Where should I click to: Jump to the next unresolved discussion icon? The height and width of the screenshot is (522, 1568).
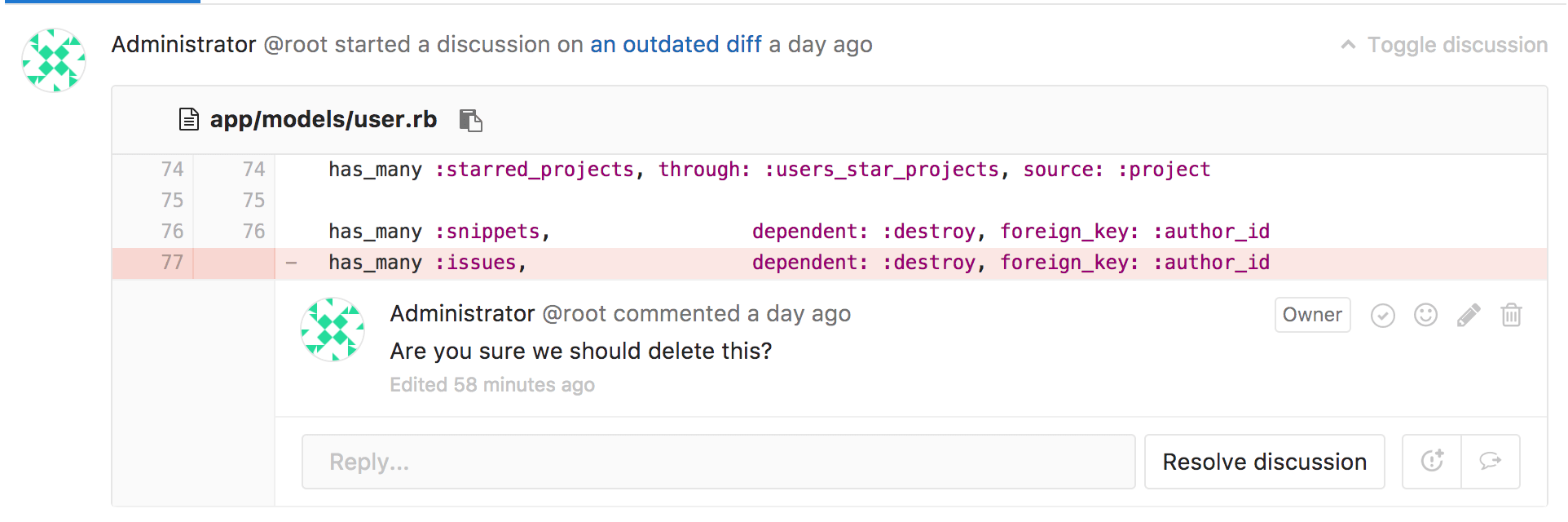pyautogui.click(x=1490, y=462)
